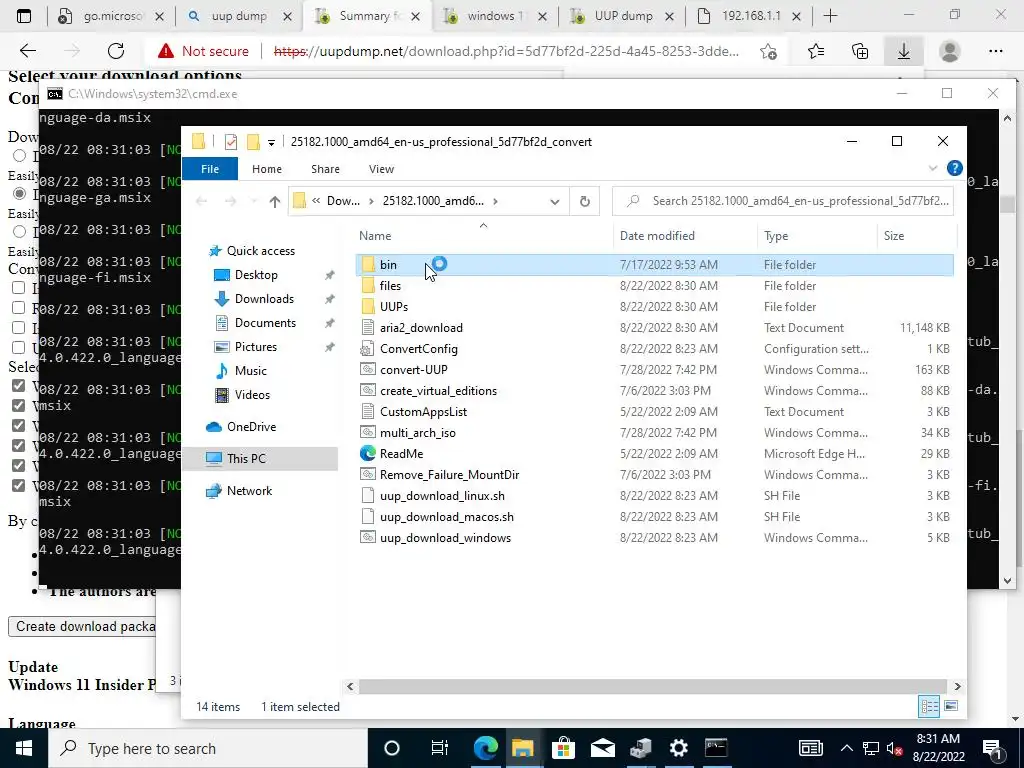The width and height of the screenshot is (1024, 768).
Task: Sort files by the Type column
Action: (817, 236)
